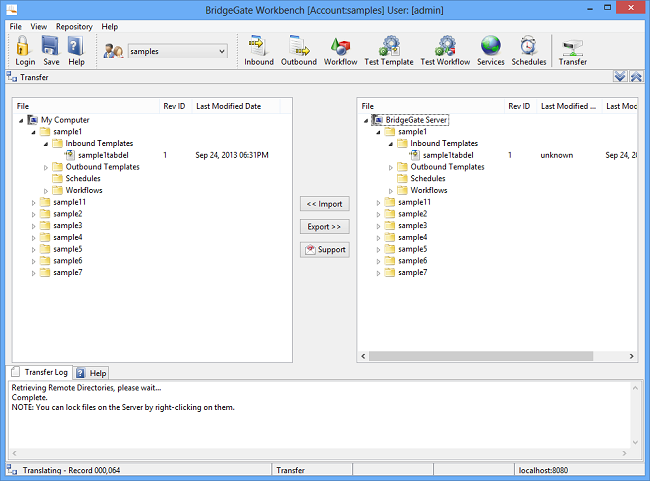Image resolution: width=650 pixels, height=481 pixels.
Task: Click server pane scroll left arrow
Action: 363,356
